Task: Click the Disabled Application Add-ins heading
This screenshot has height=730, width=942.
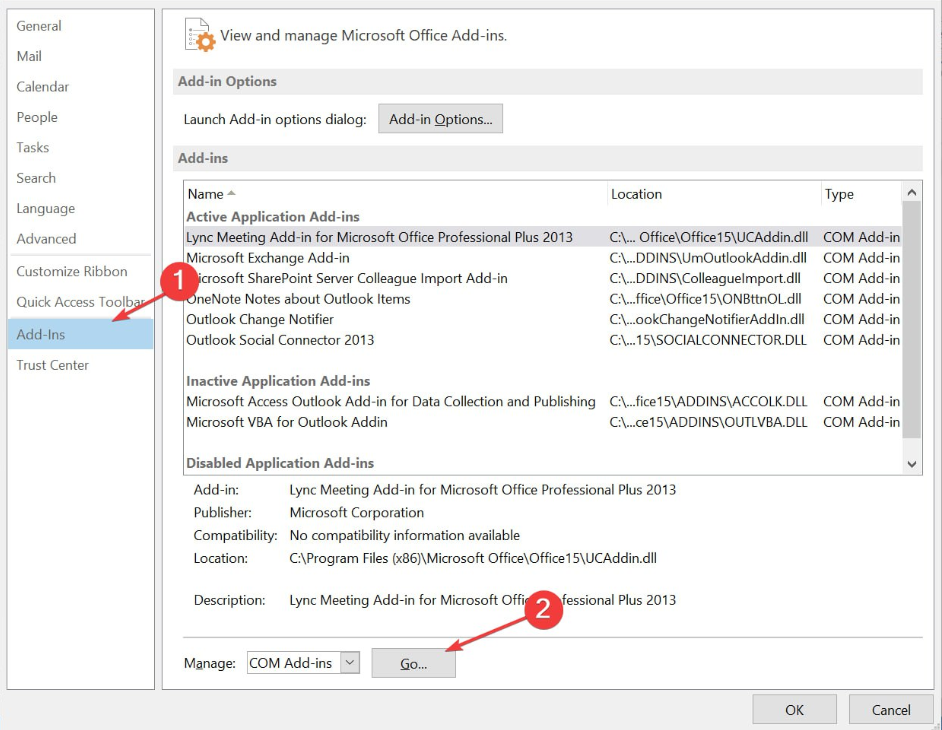Action: pyautogui.click(x=280, y=463)
